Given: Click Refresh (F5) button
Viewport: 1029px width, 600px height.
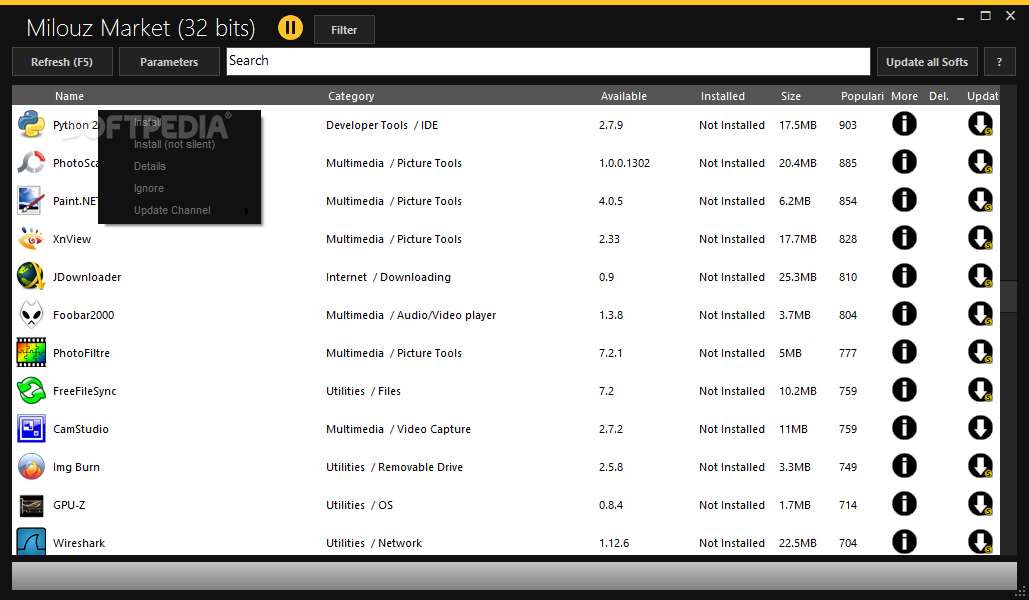Looking at the screenshot, I should (62, 62).
